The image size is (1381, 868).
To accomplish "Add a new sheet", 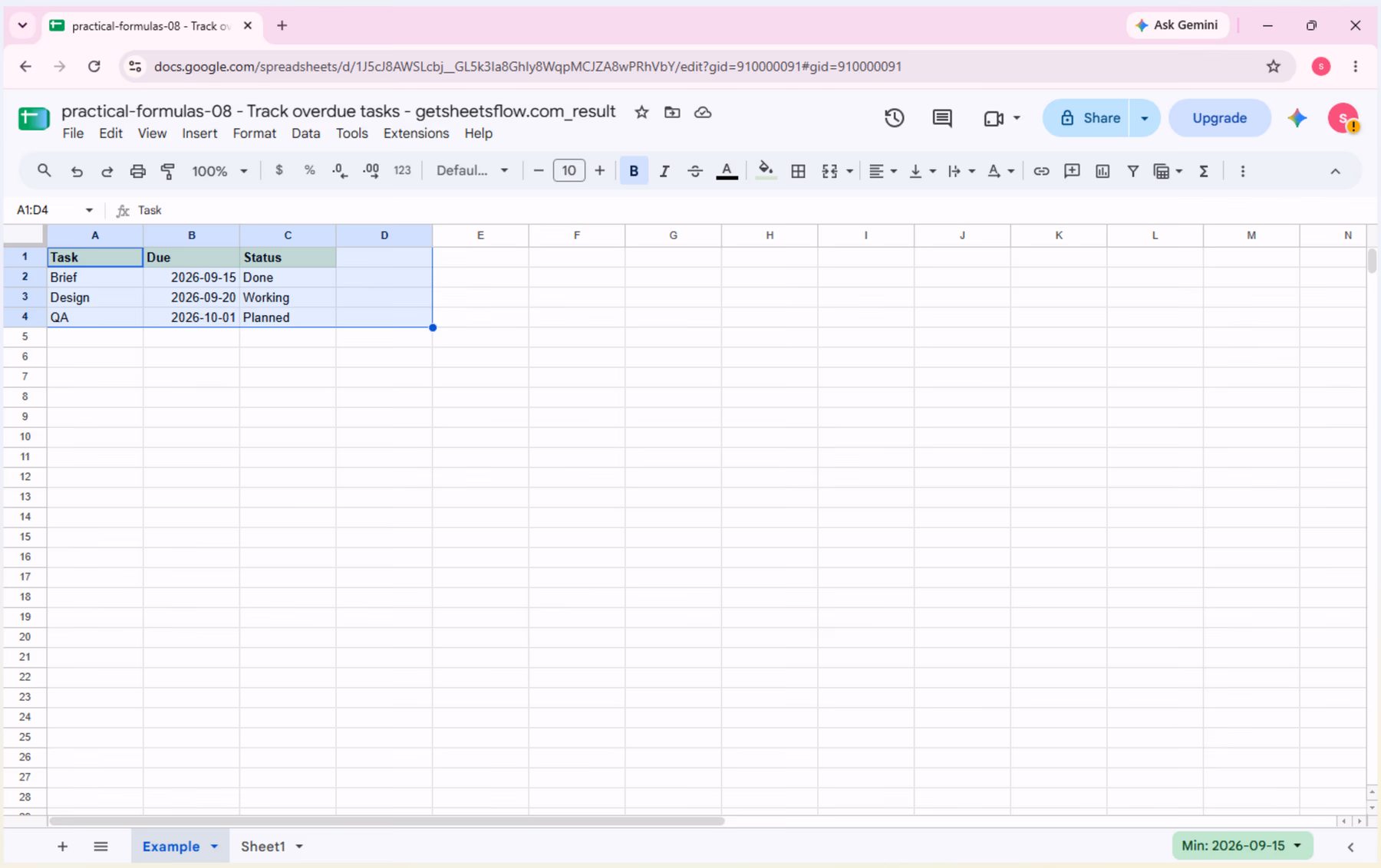I will [x=62, y=847].
